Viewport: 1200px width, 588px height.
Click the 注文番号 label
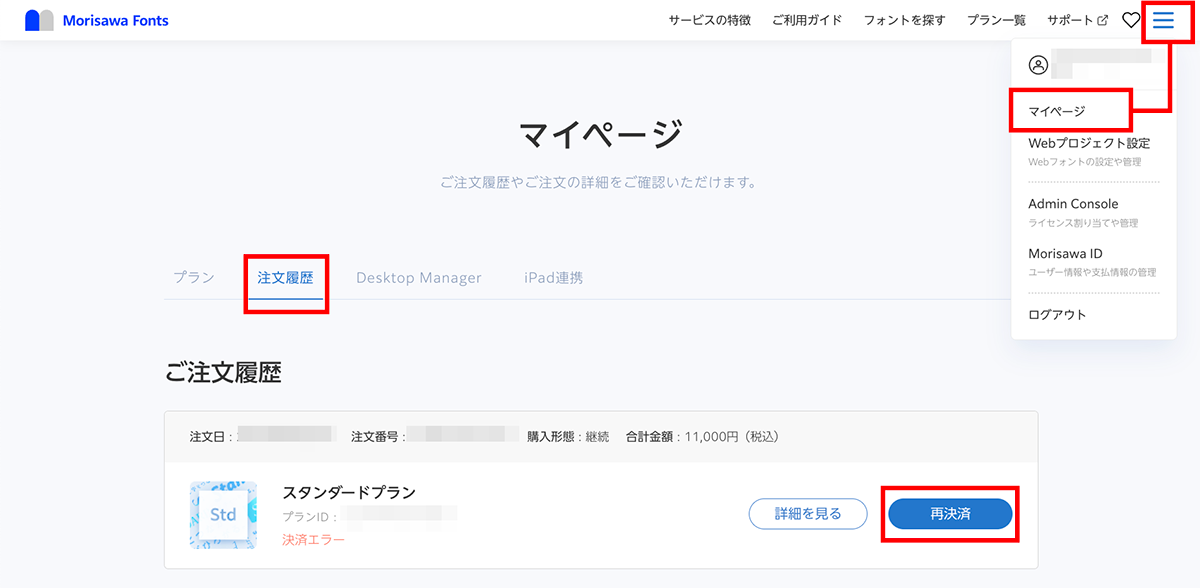tap(376, 437)
